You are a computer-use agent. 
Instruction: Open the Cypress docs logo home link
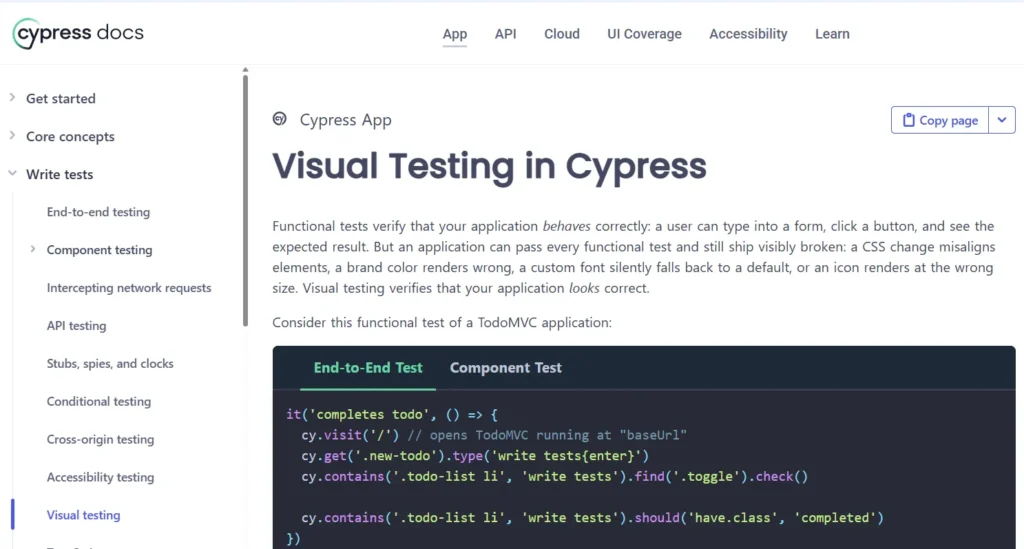point(78,33)
